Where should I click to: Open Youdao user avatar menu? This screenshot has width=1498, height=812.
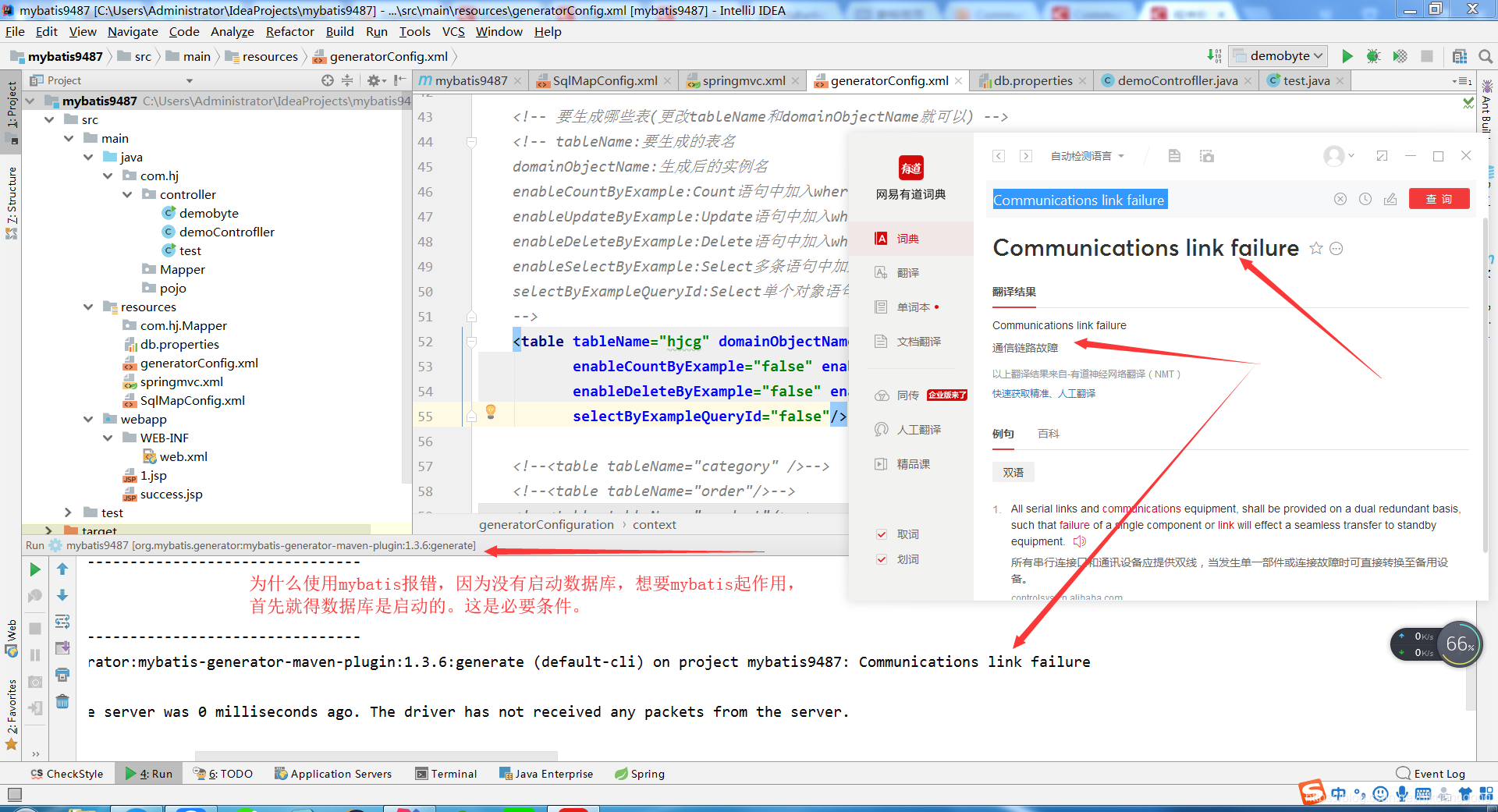click(x=1338, y=156)
